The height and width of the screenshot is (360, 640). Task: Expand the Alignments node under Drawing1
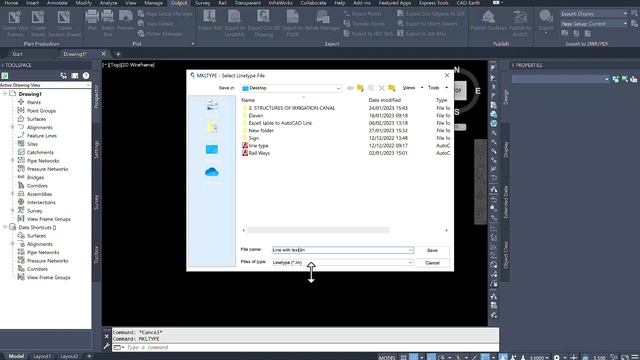tap(12, 127)
